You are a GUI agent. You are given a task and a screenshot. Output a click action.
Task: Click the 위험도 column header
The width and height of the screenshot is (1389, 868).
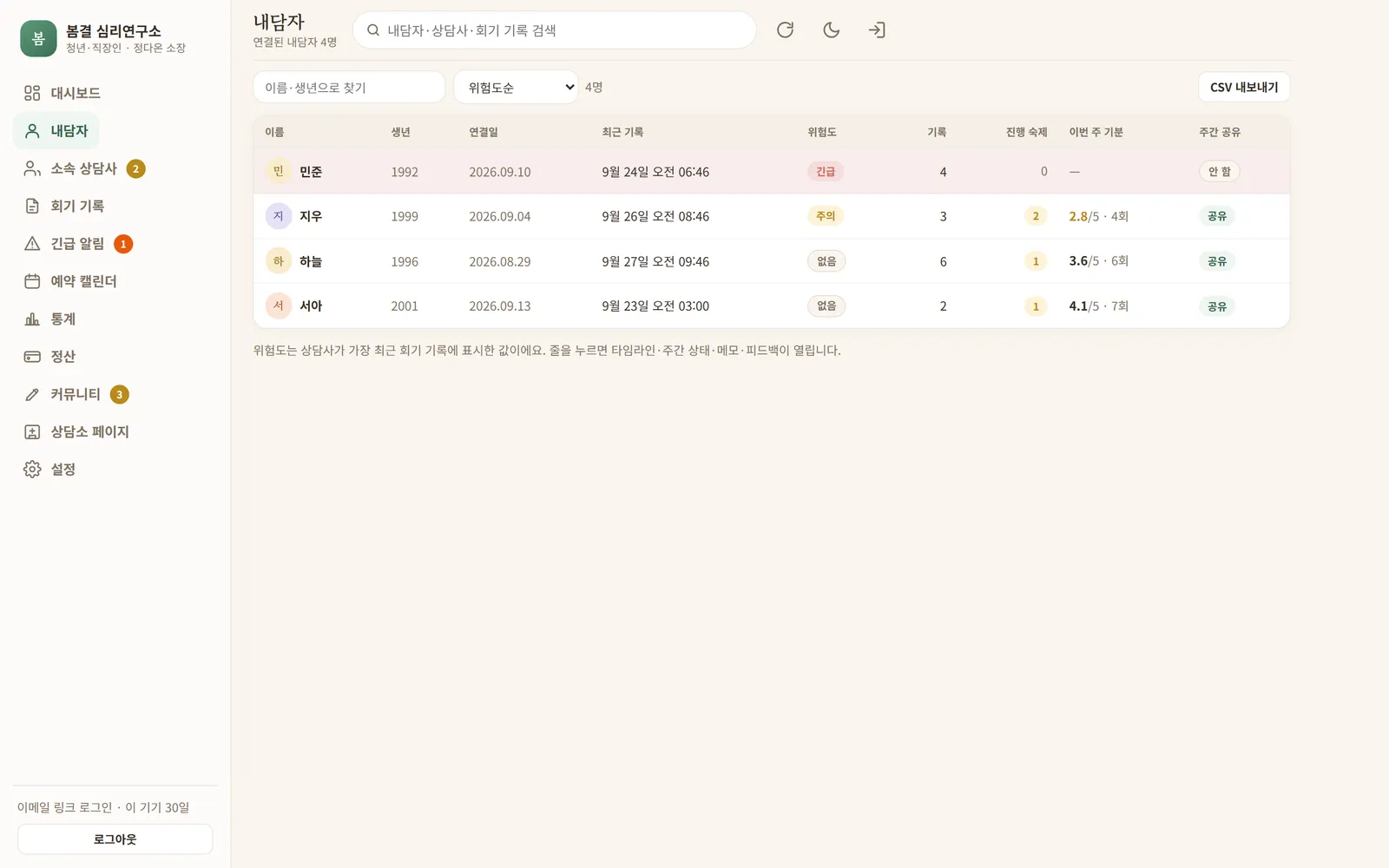click(822, 132)
